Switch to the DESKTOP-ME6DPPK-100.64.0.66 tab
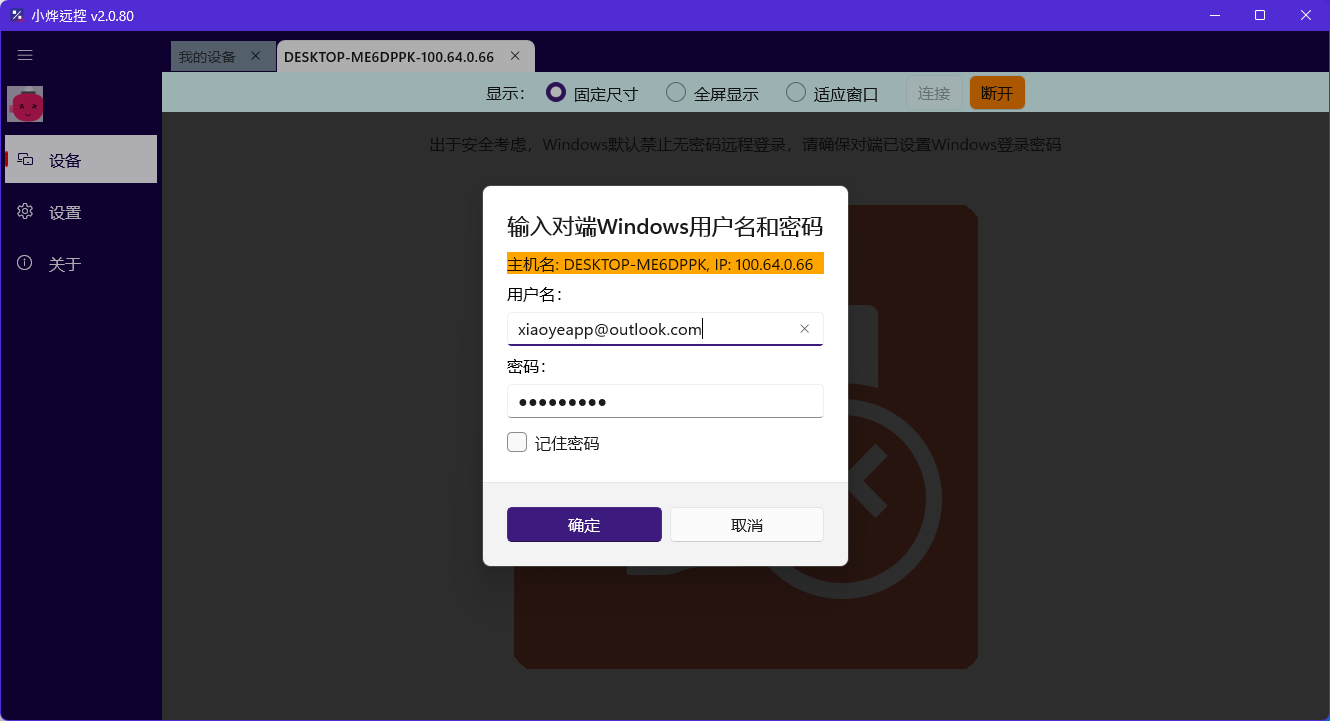The width and height of the screenshot is (1330, 721). [x=389, y=57]
